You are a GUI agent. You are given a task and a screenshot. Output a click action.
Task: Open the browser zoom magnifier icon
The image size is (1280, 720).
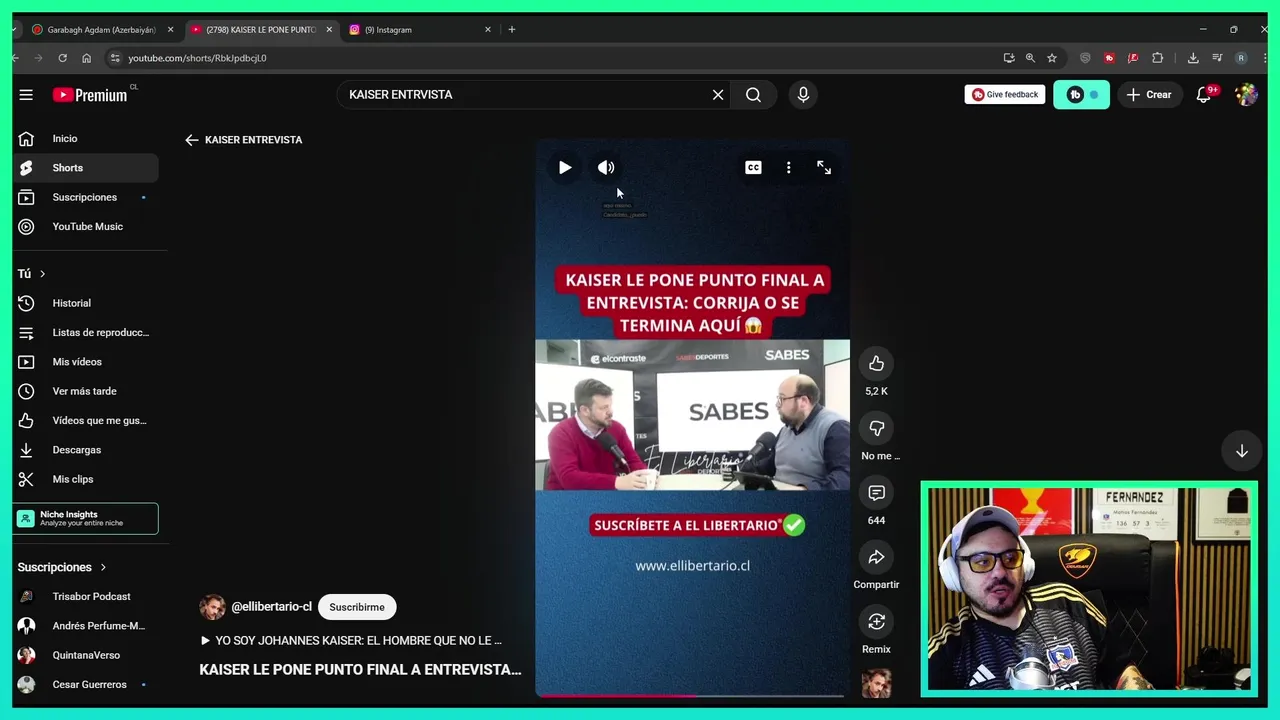coord(1030,58)
